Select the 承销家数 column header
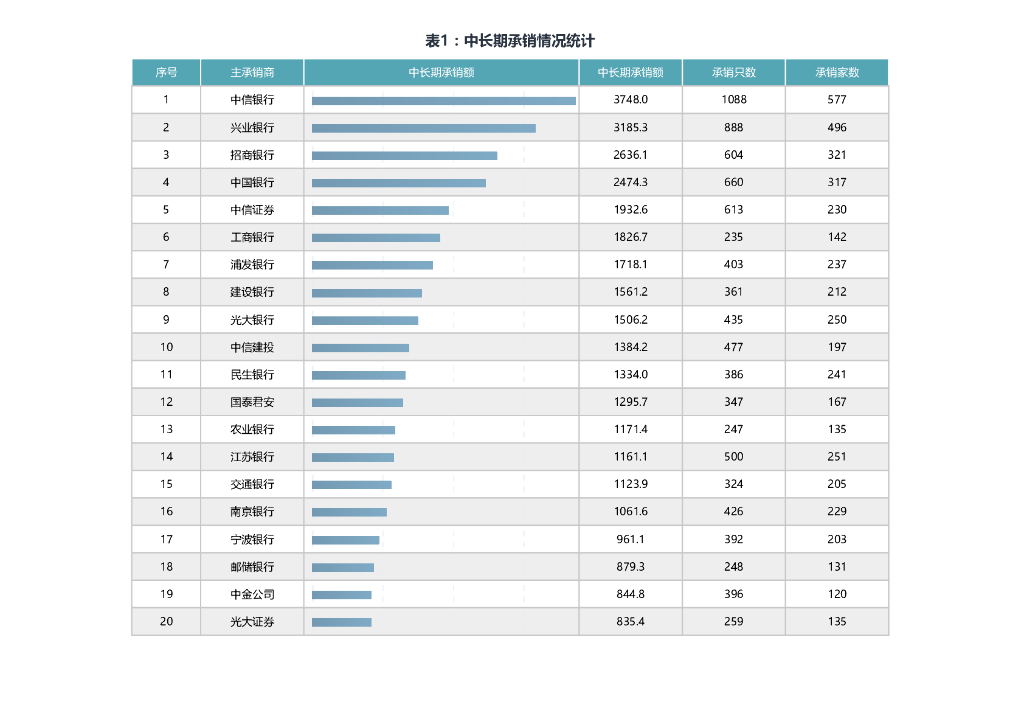The height and width of the screenshot is (724, 1024). click(x=837, y=72)
